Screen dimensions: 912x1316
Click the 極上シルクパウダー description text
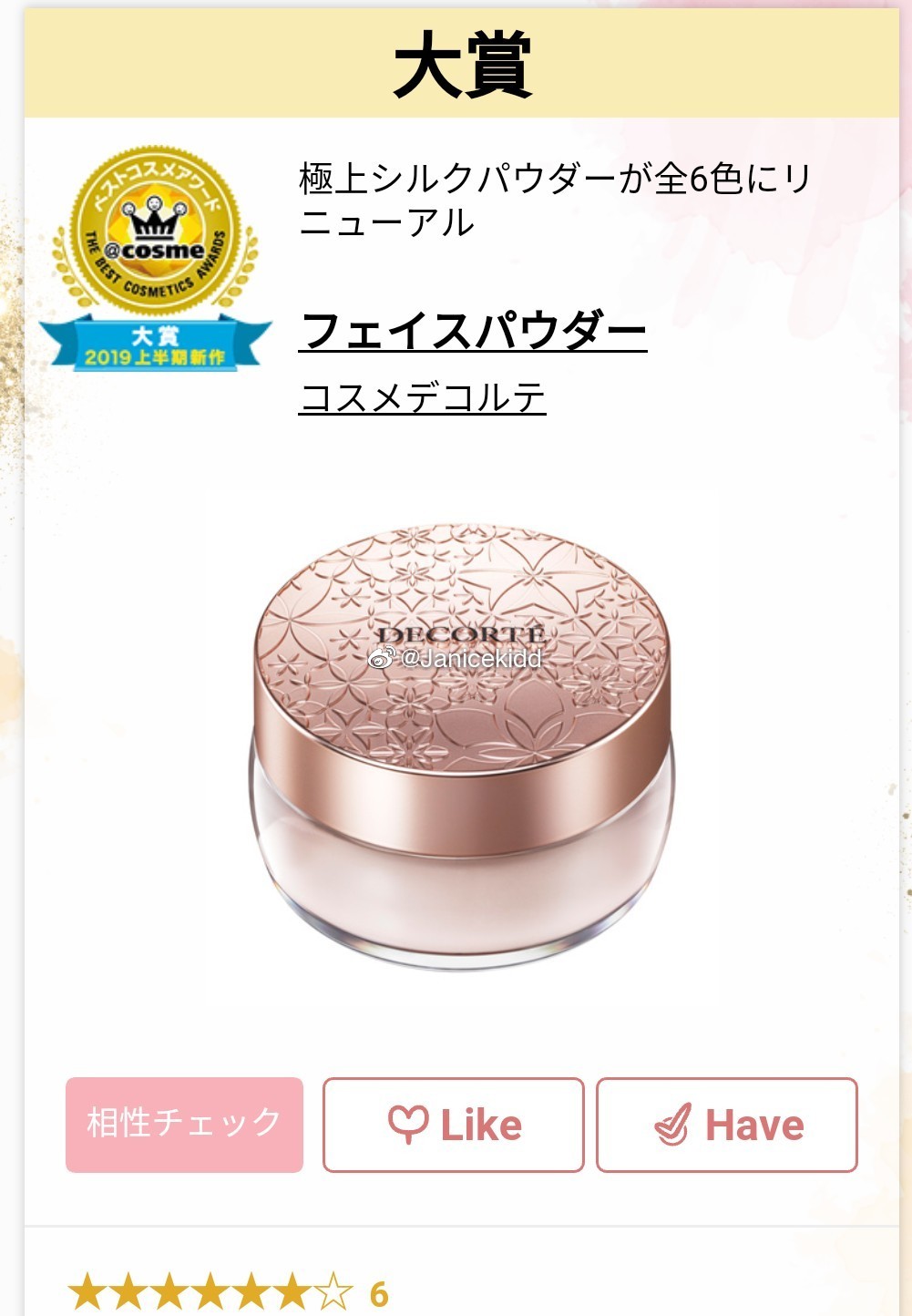pos(555,200)
